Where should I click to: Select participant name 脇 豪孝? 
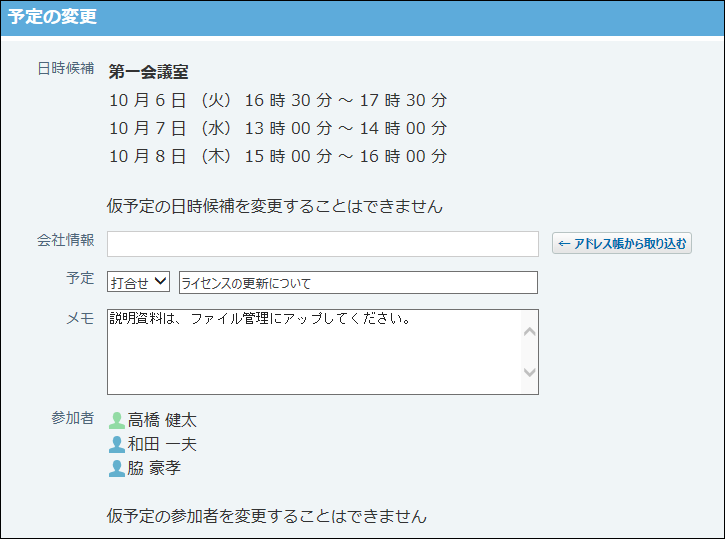coord(154,468)
